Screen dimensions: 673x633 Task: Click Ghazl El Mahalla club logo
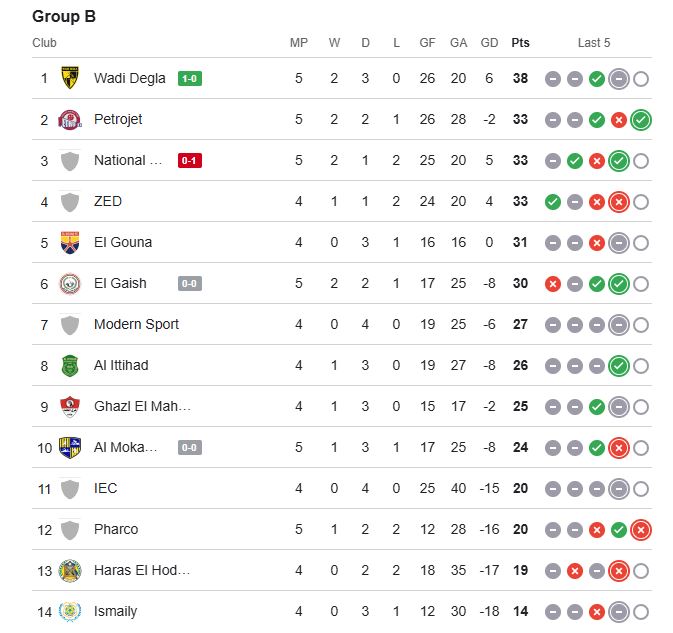[x=70, y=406]
